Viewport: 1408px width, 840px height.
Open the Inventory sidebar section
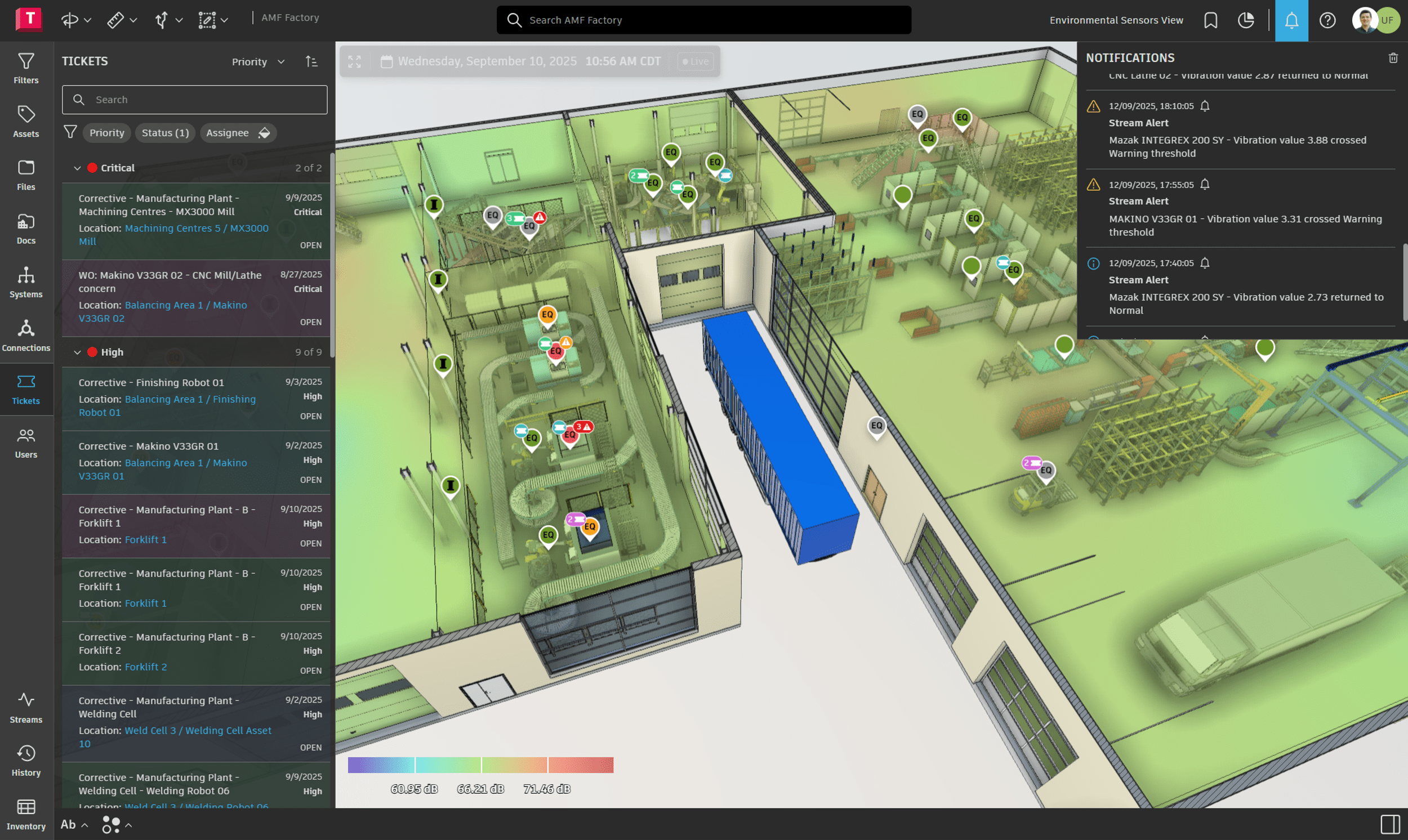tap(26, 814)
